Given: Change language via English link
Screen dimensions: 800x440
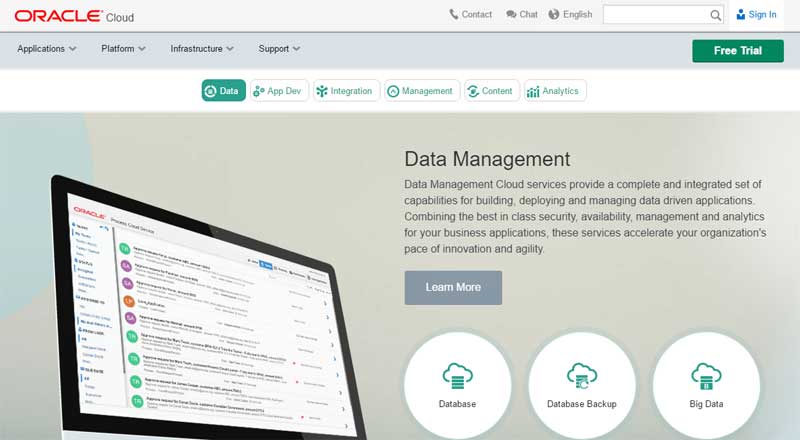Looking at the screenshot, I should (570, 14).
